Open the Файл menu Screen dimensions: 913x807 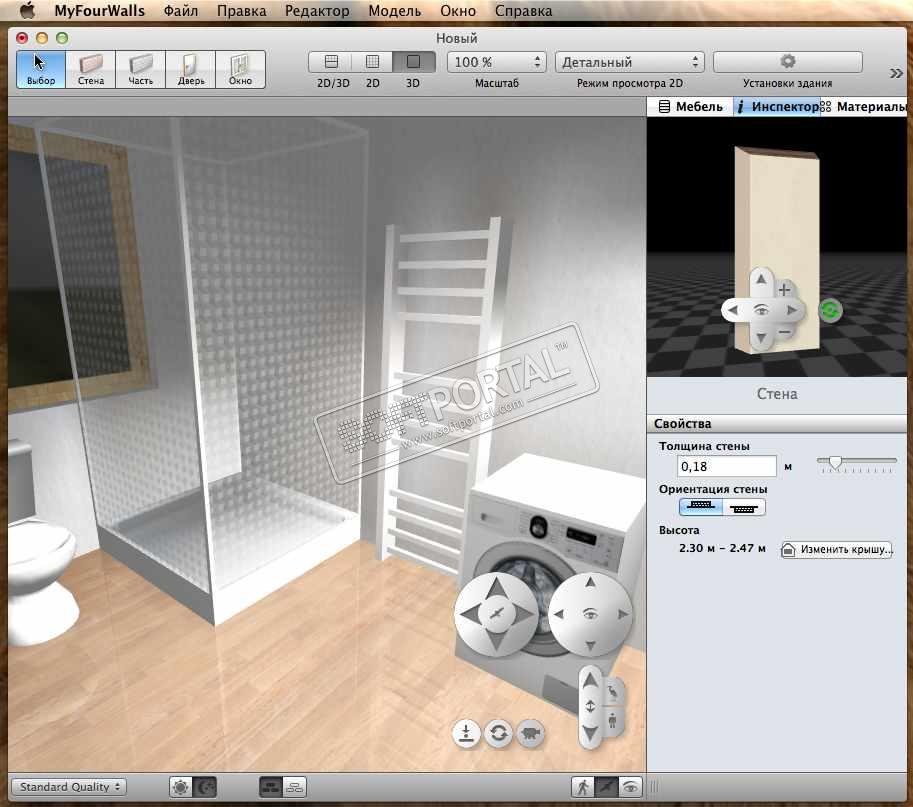tap(181, 11)
